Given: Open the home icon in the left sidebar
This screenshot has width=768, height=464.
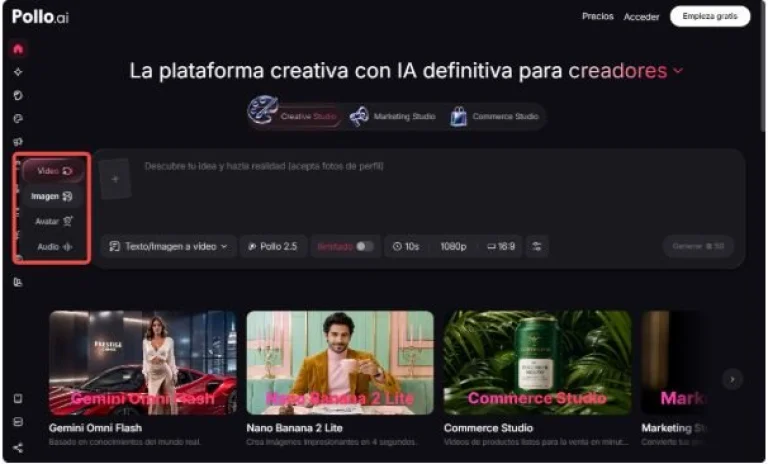Looking at the screenshot, I should click(18, 49).
